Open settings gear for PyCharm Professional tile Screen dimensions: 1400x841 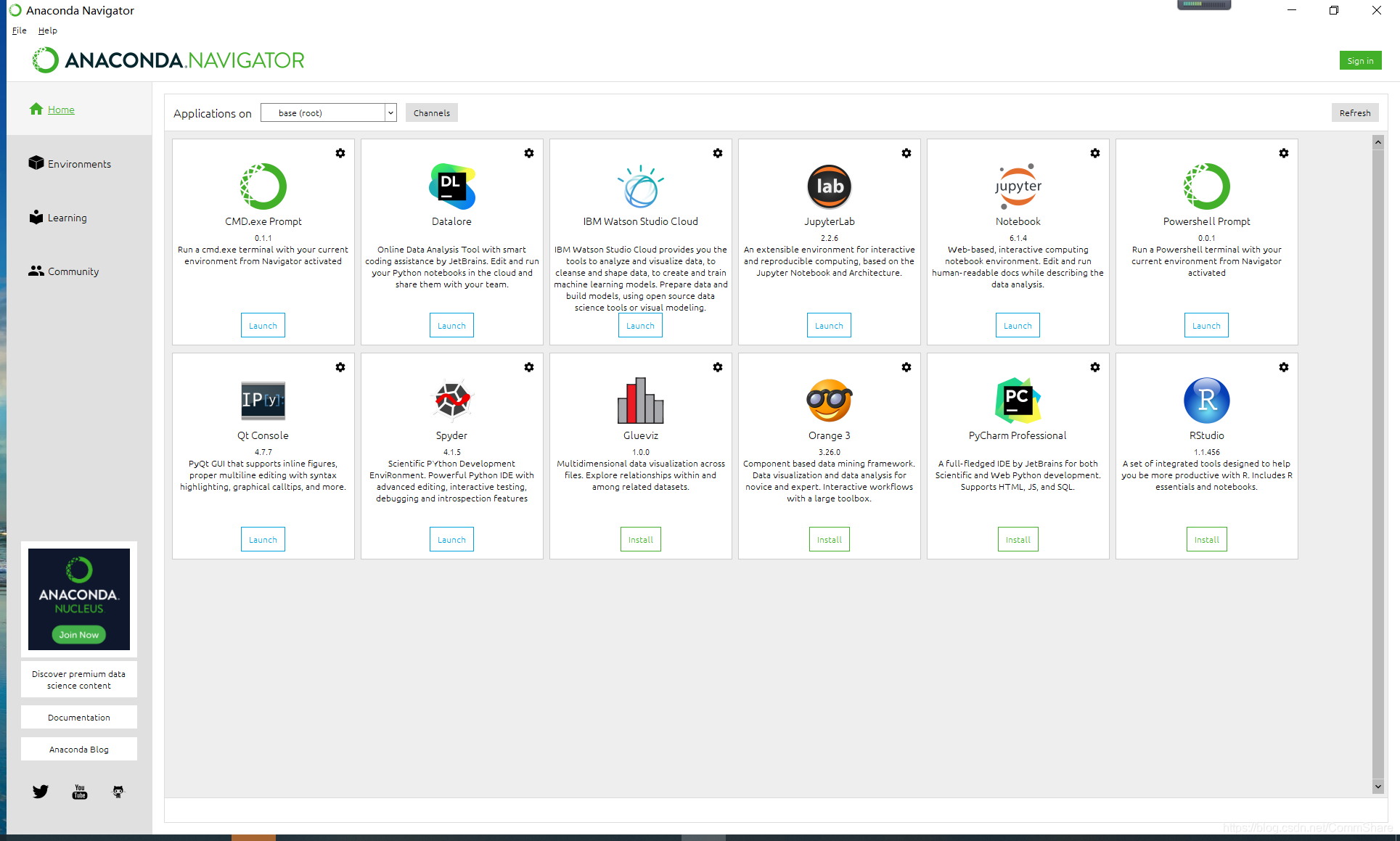pos(1095,367)
